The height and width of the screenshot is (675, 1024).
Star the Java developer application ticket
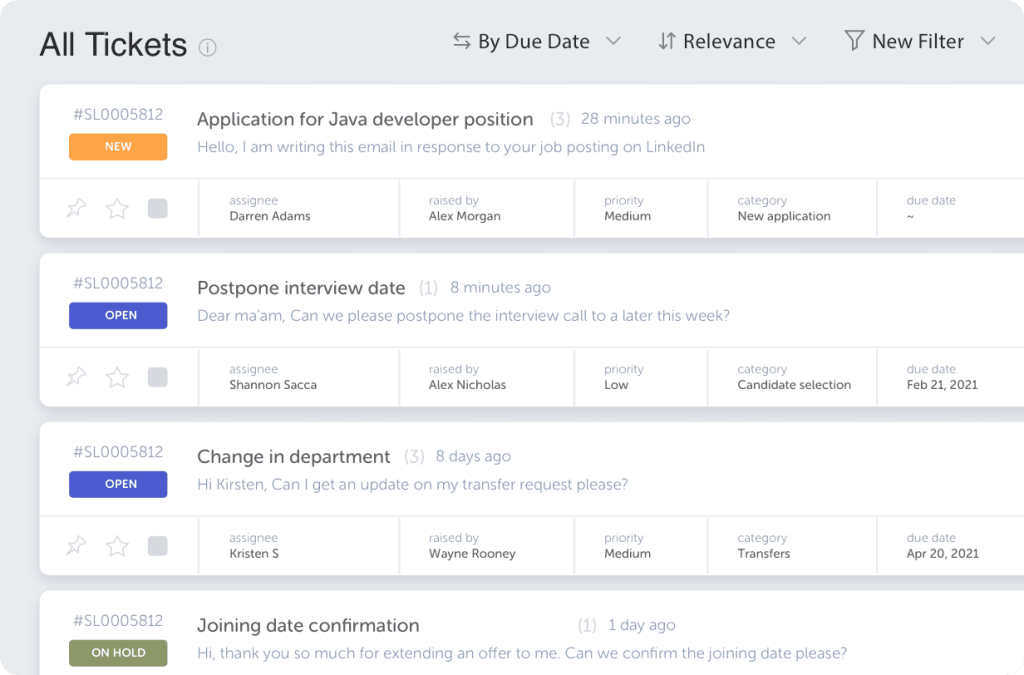pos(117,208)
